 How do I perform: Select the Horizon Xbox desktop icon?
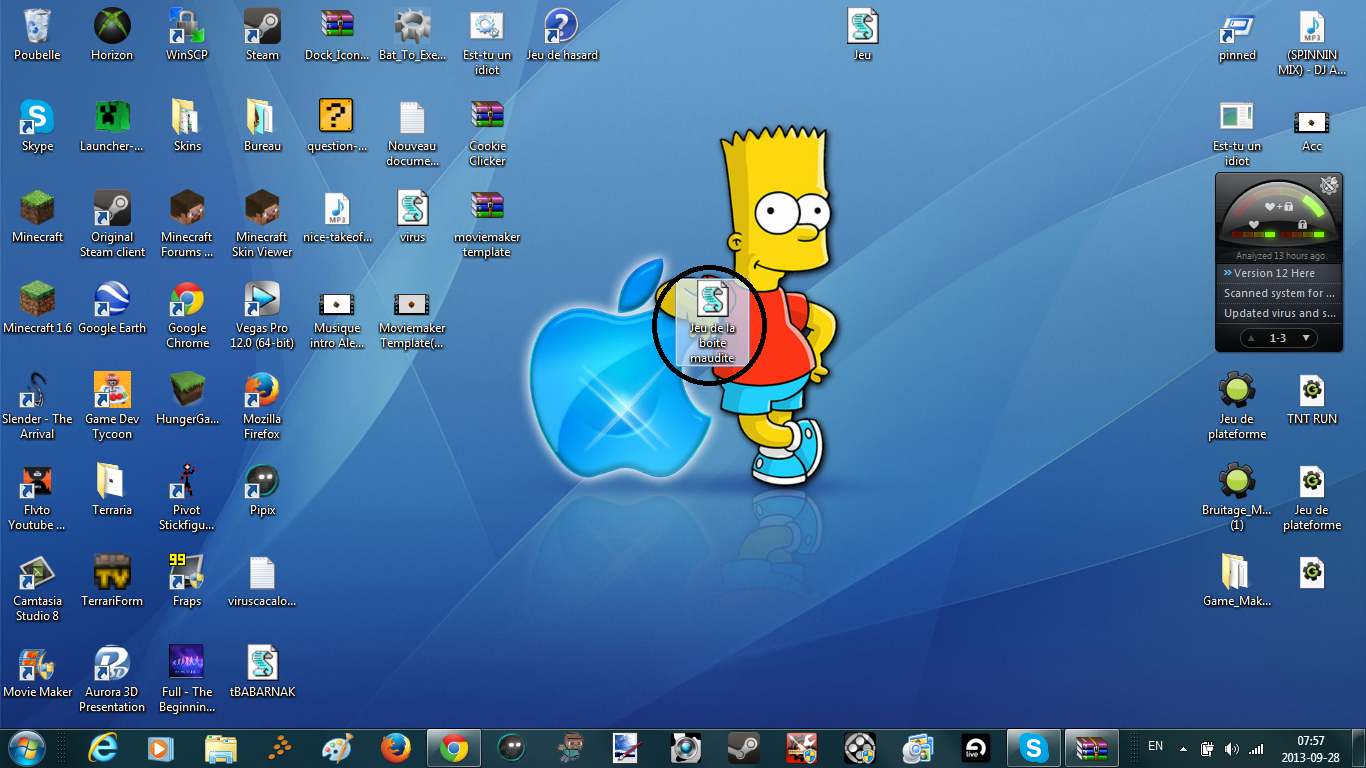click(x=112, y=35)
